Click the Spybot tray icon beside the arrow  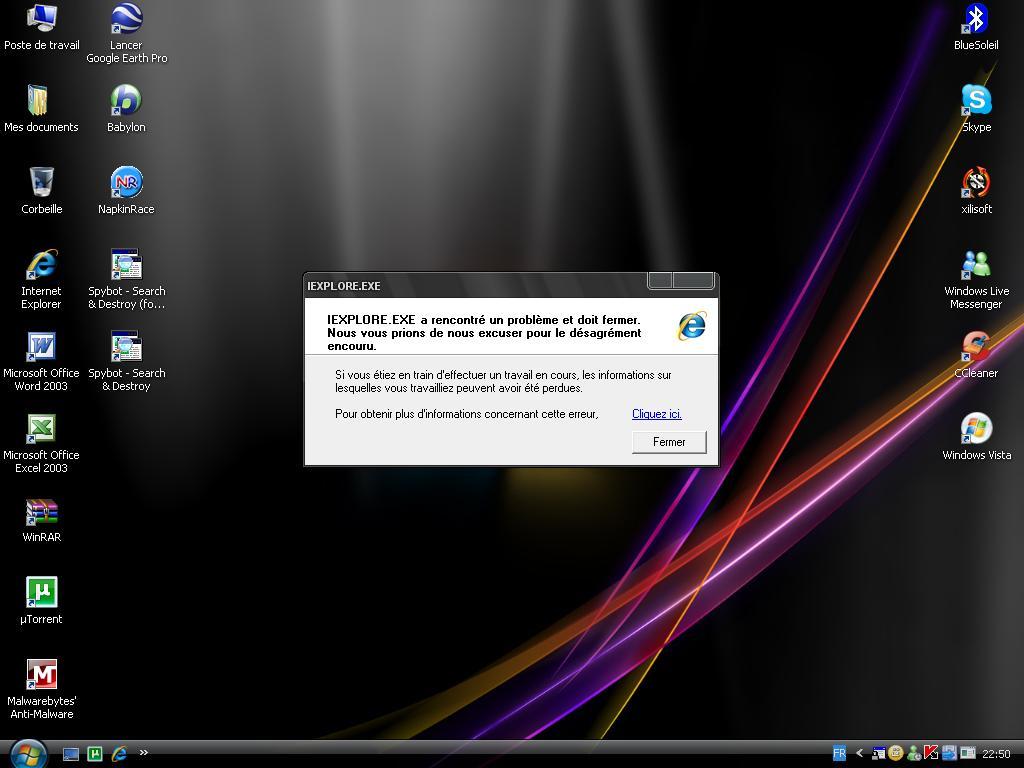878,754
